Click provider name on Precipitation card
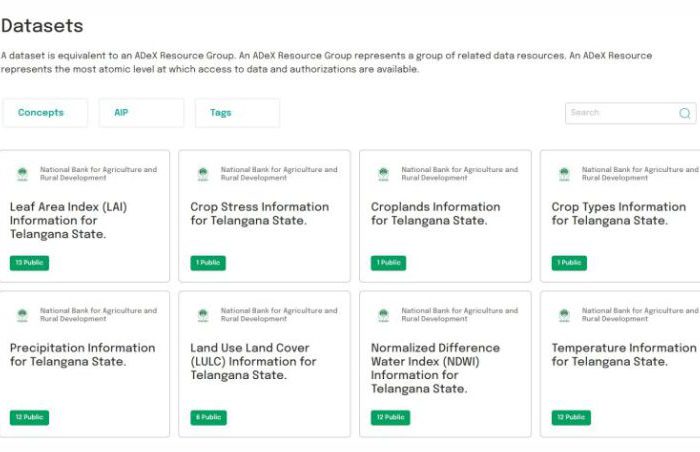Screen dimensions: 700x452 pyautogui.click(x=98, y=314)
